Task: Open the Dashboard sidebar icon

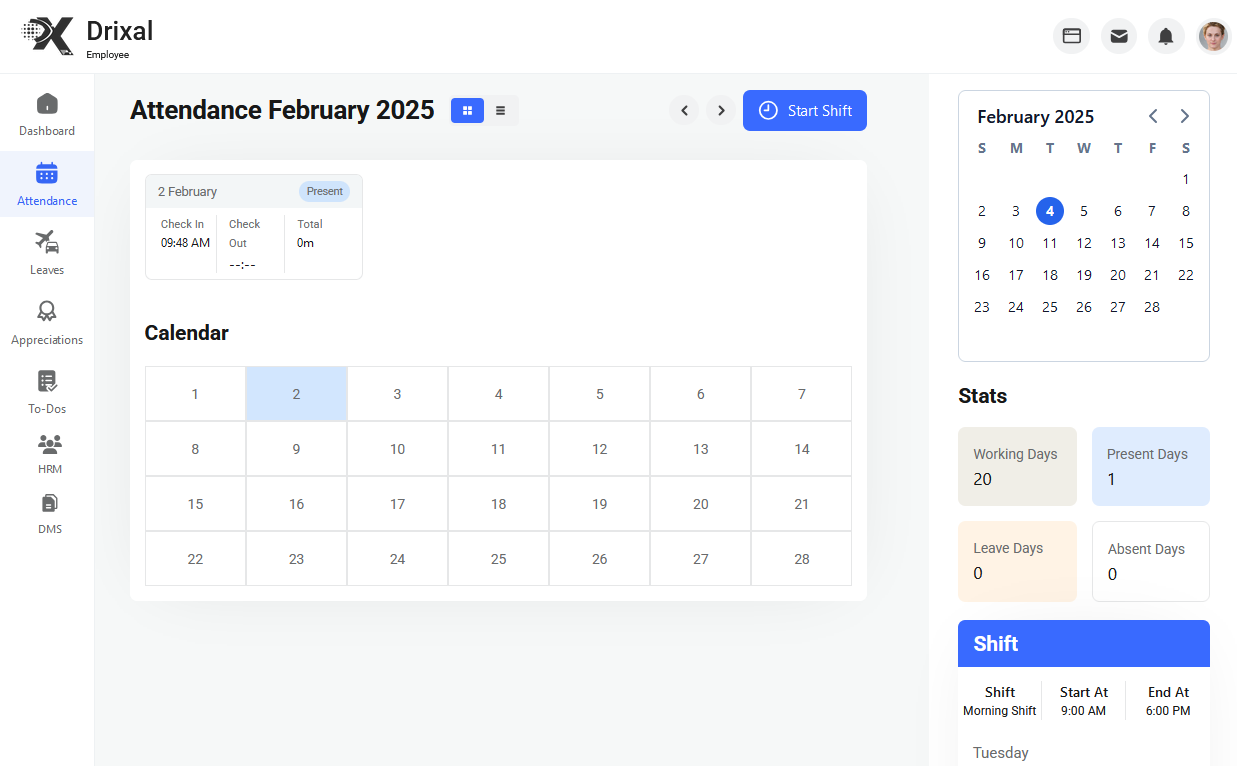Action: (47, 104)
